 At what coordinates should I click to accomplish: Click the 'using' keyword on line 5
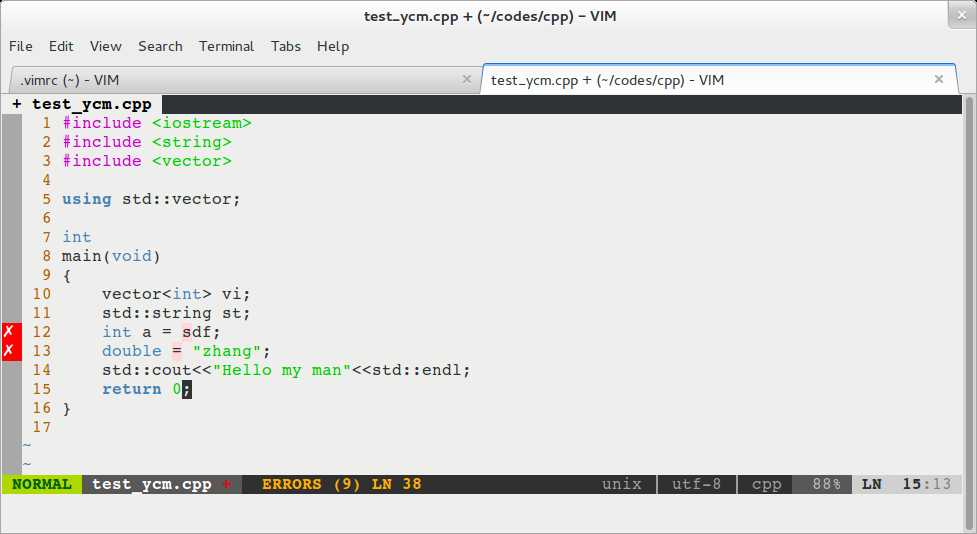87,199
